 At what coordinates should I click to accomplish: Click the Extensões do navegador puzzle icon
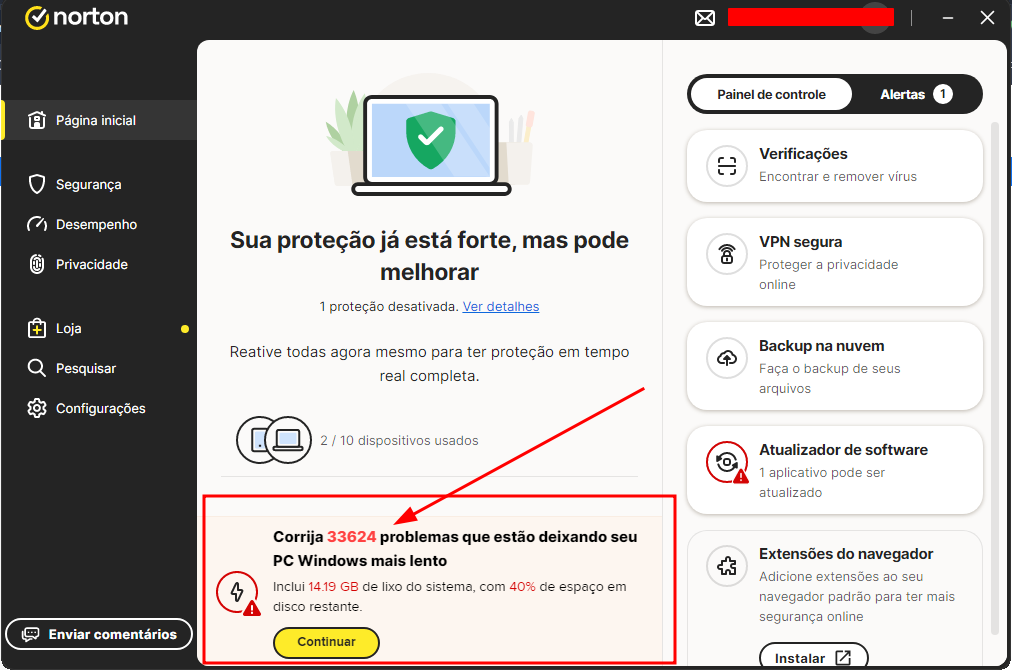pos(727,566)
